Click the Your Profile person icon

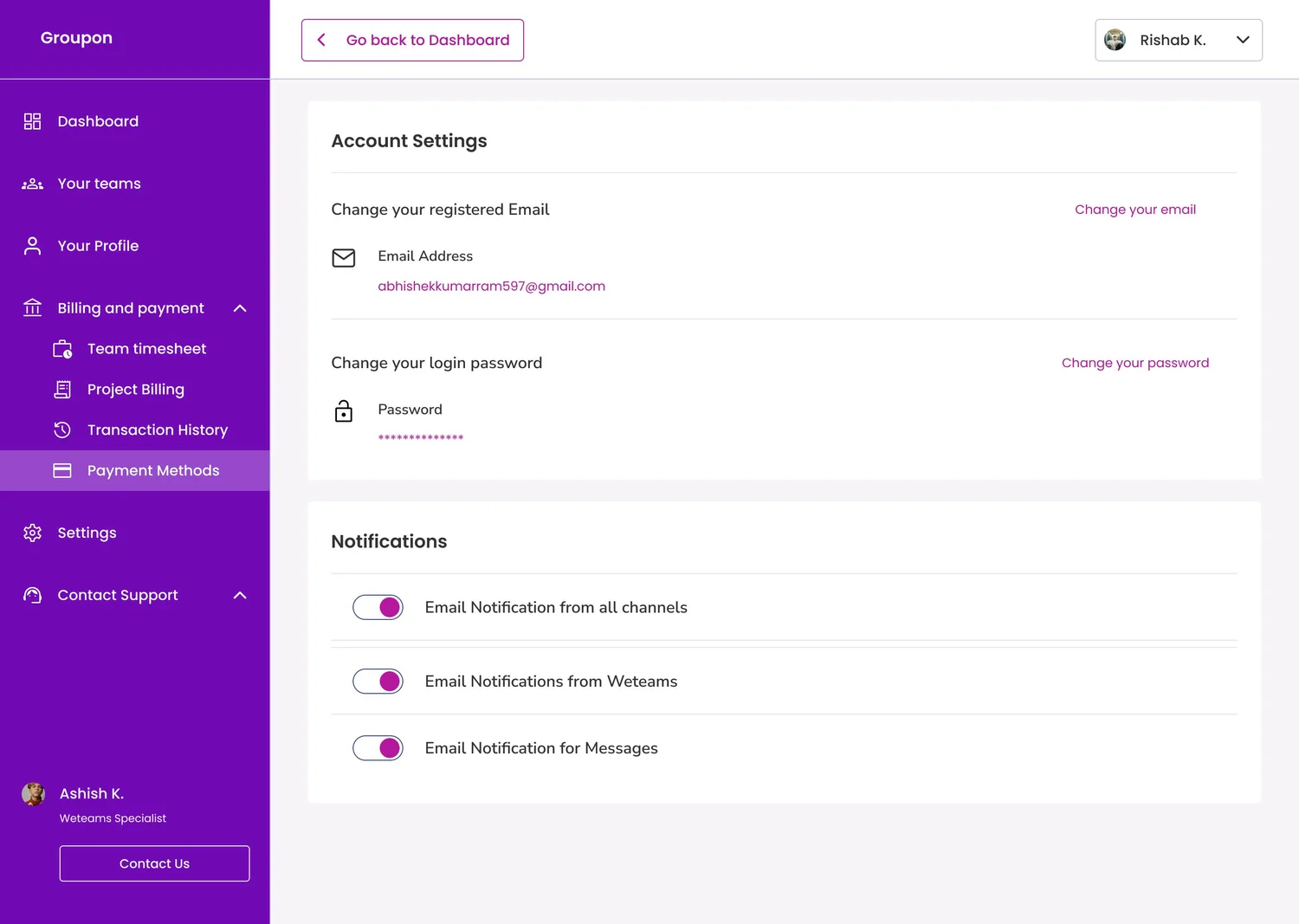pyautogui.click(x=32, y=246)
